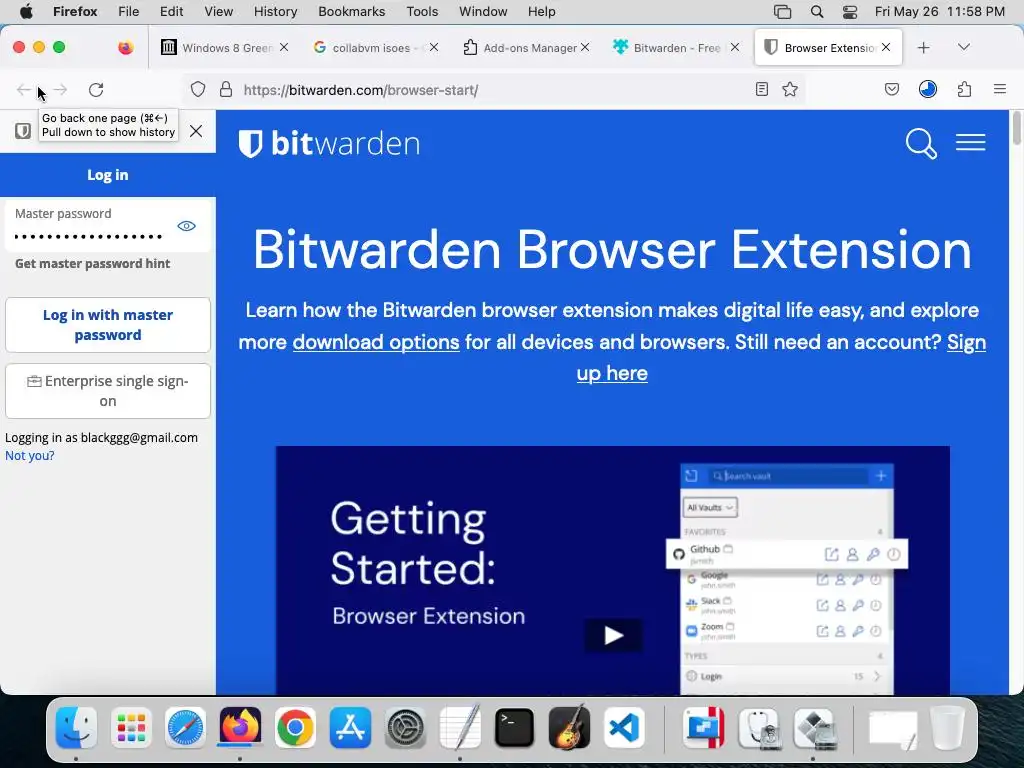Open the History menu

click(x=275, y=11)
